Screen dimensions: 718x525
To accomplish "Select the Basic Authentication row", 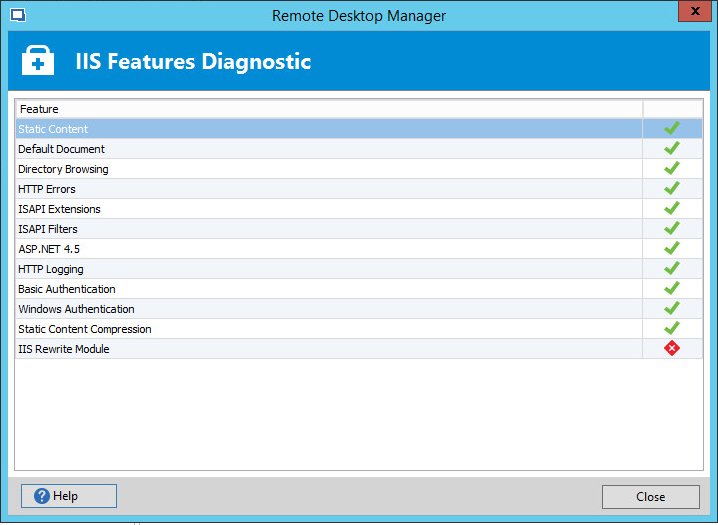I will [359, 289].
